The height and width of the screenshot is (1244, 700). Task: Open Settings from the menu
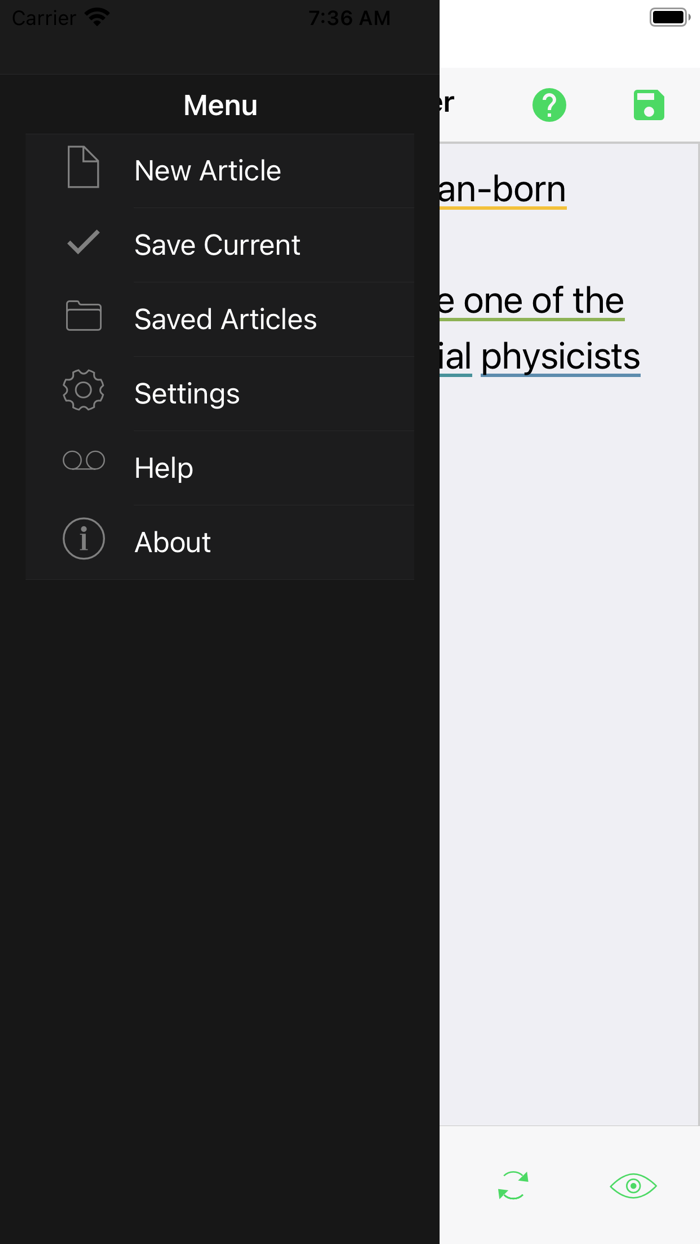click(x=187, y=394)
